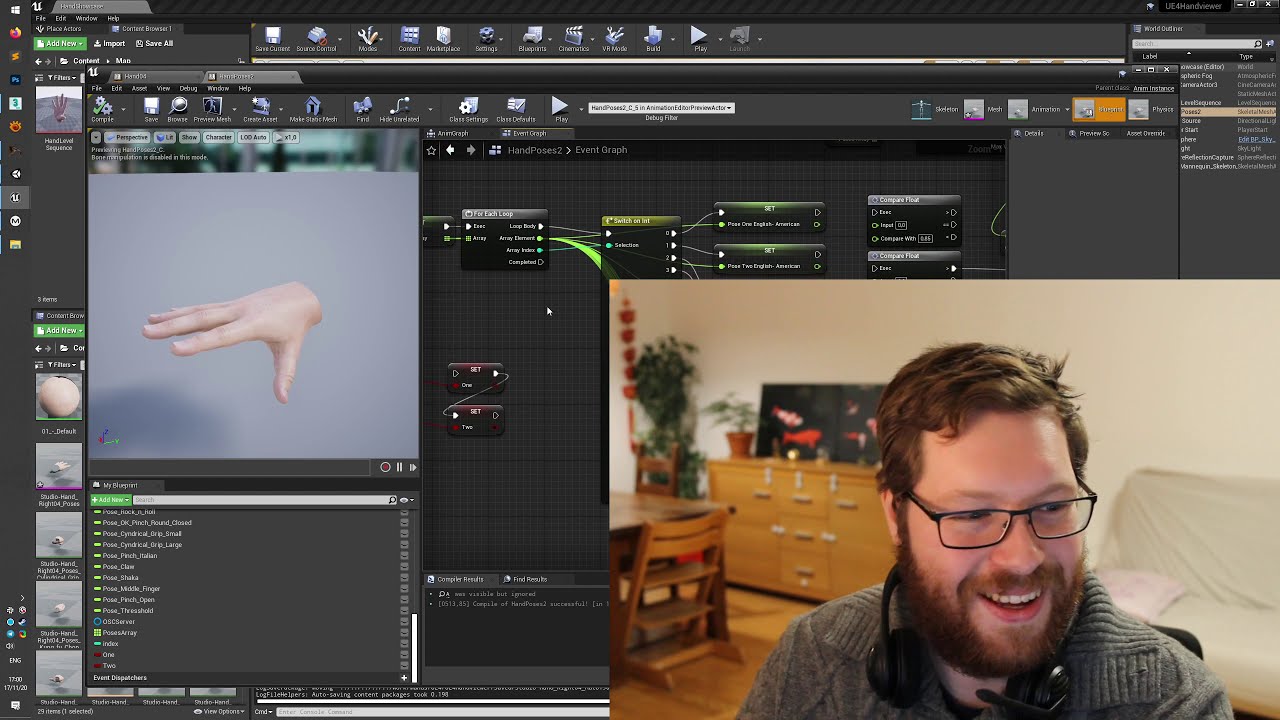Toggle visibility of Pose_Pinch_Open variable
Viewport: 1280px width, 720px height.
click(x=404, y=600)
